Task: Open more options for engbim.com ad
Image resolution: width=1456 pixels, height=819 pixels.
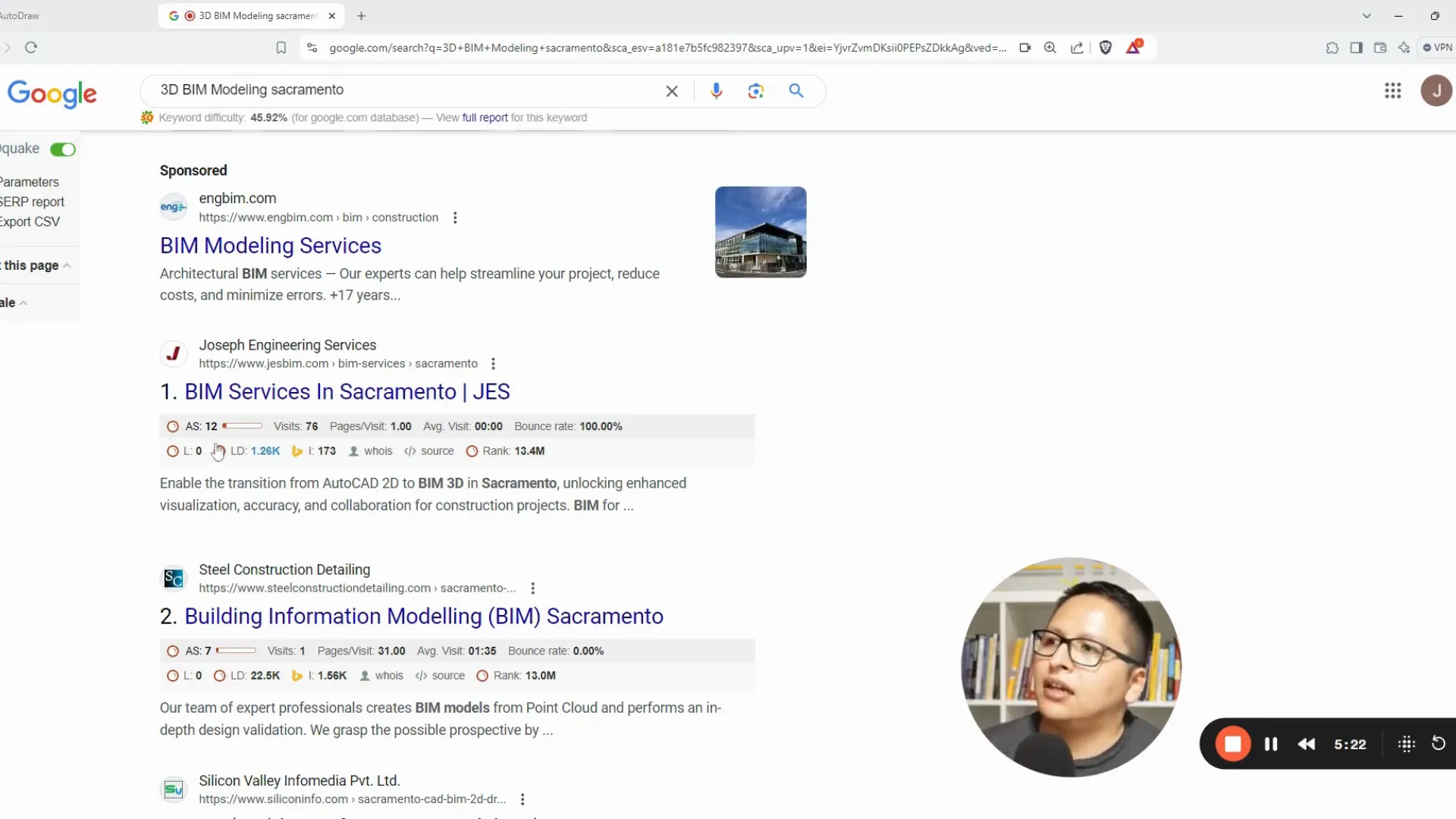Action: pos(455,218)
